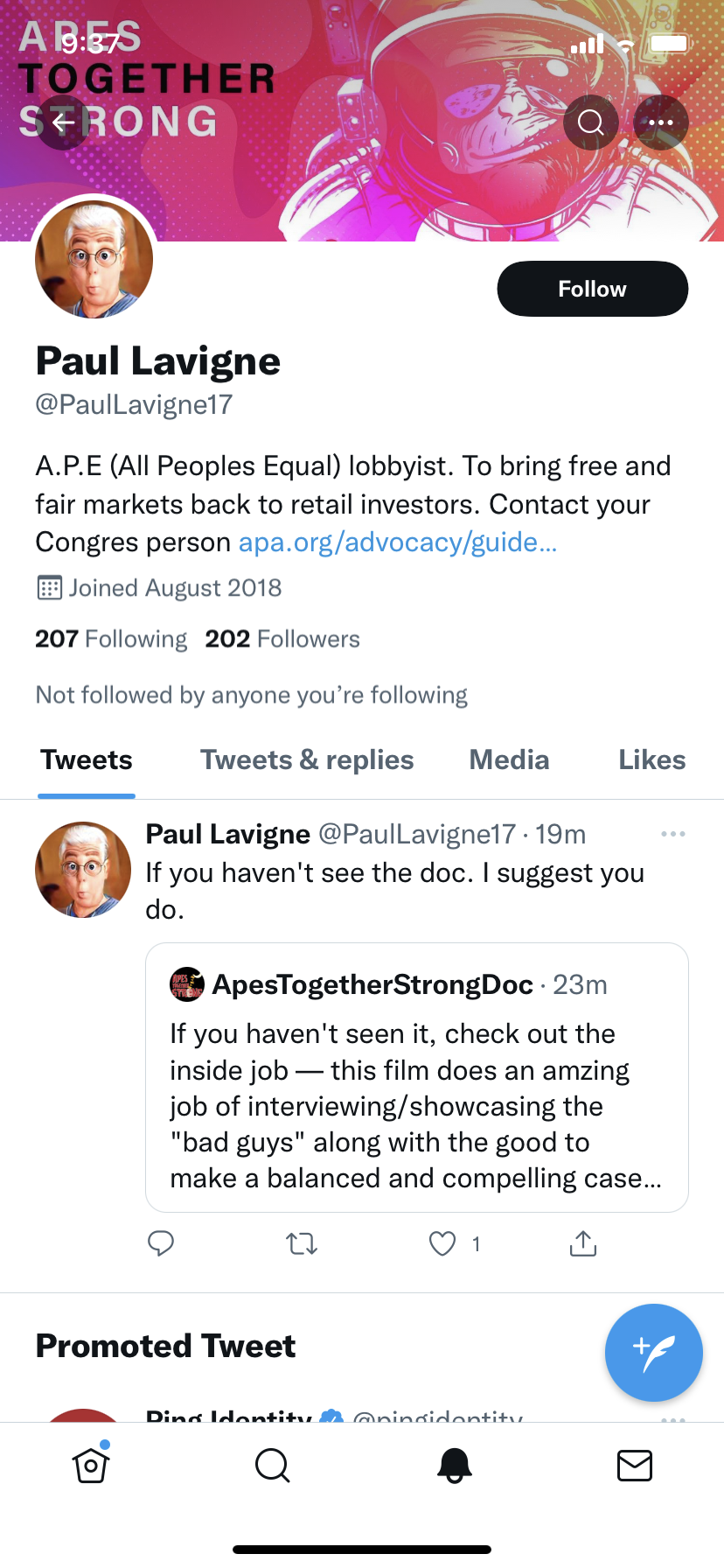Like Paul Lavigne's tweet
724x1568 pixels.
[443, 1243]
